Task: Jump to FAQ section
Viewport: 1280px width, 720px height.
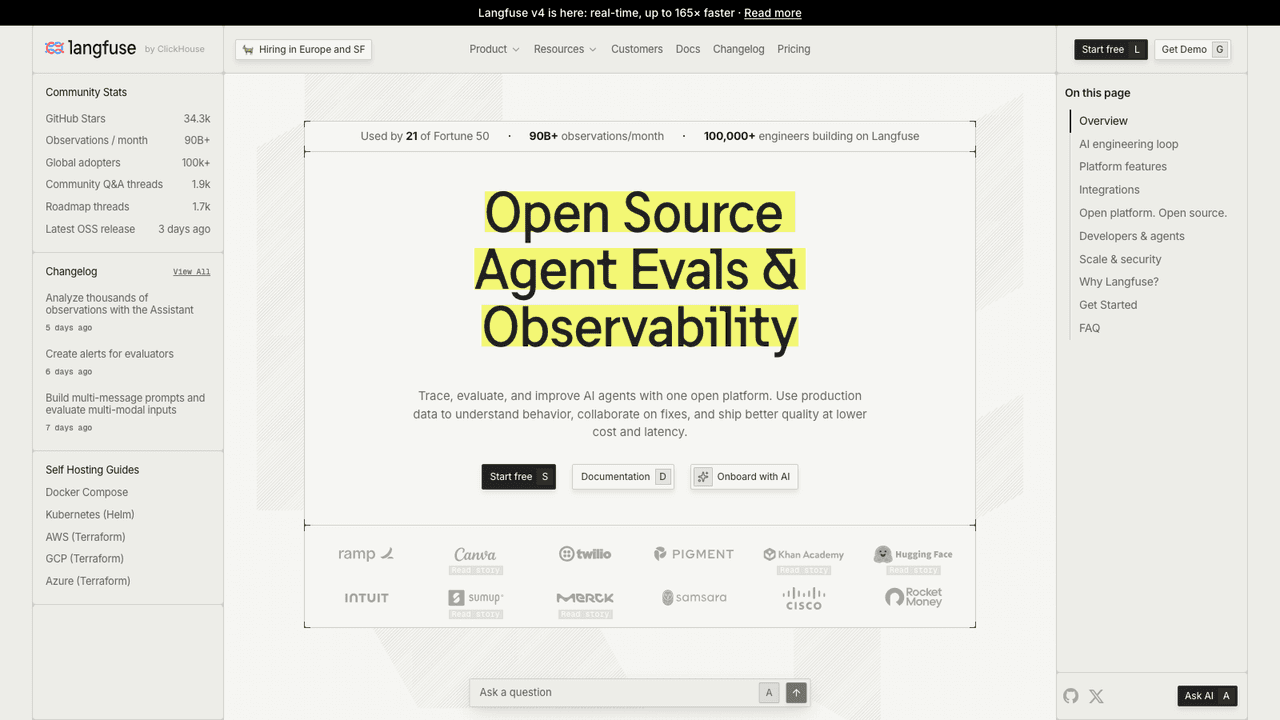Action: [1089, 328]
